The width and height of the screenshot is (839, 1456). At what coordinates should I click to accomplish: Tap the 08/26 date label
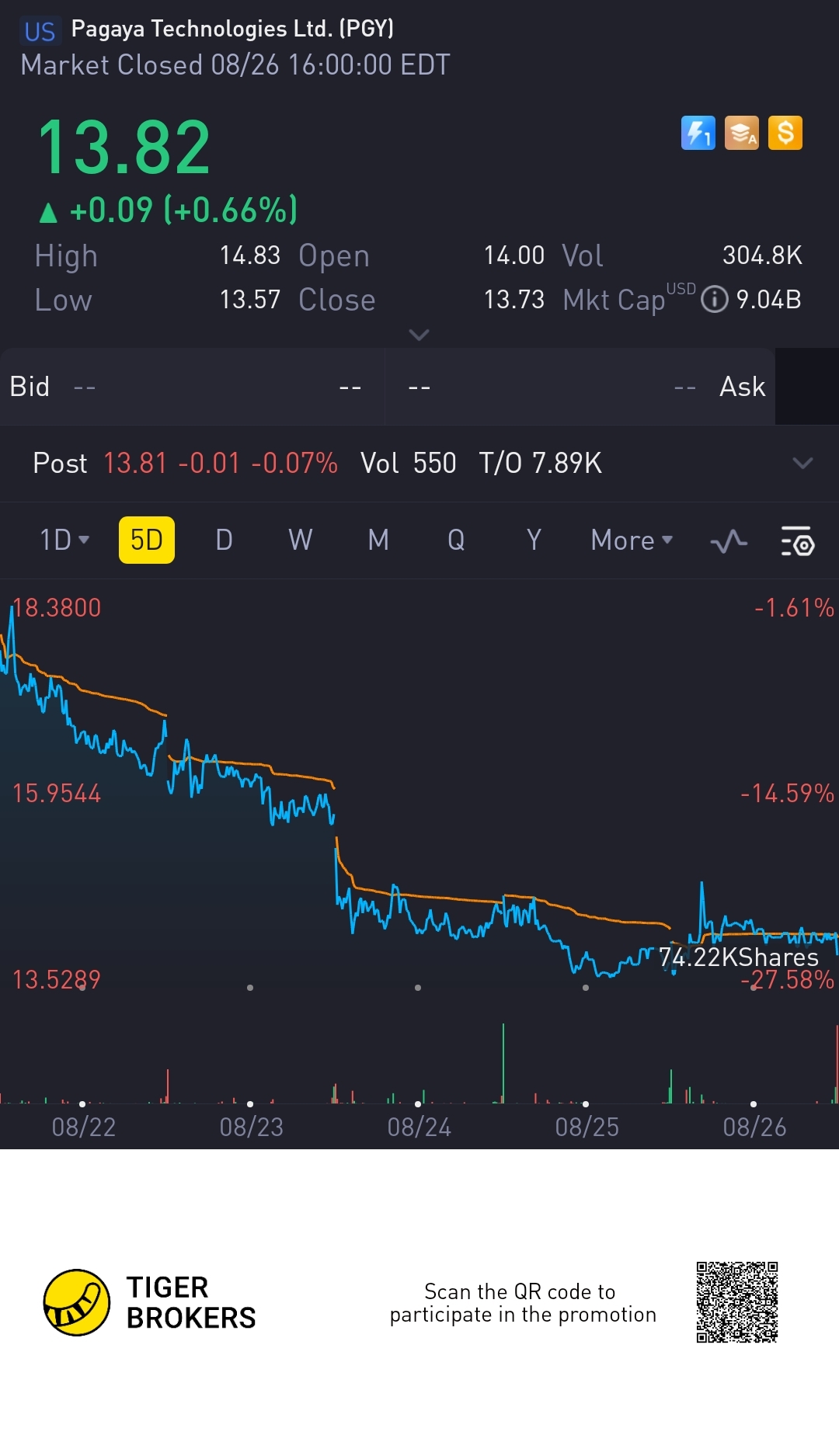(755, 1127)
